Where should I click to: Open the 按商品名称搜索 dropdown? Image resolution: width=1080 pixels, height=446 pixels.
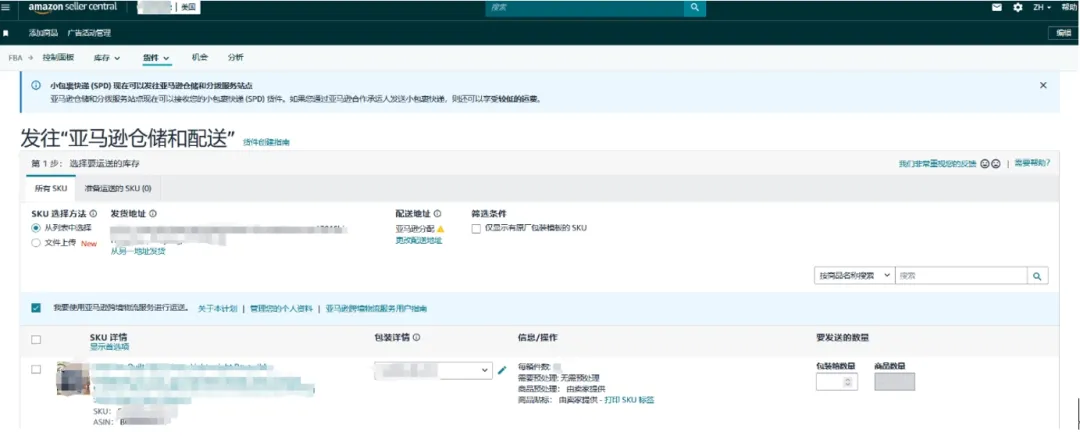coord(853,275)
